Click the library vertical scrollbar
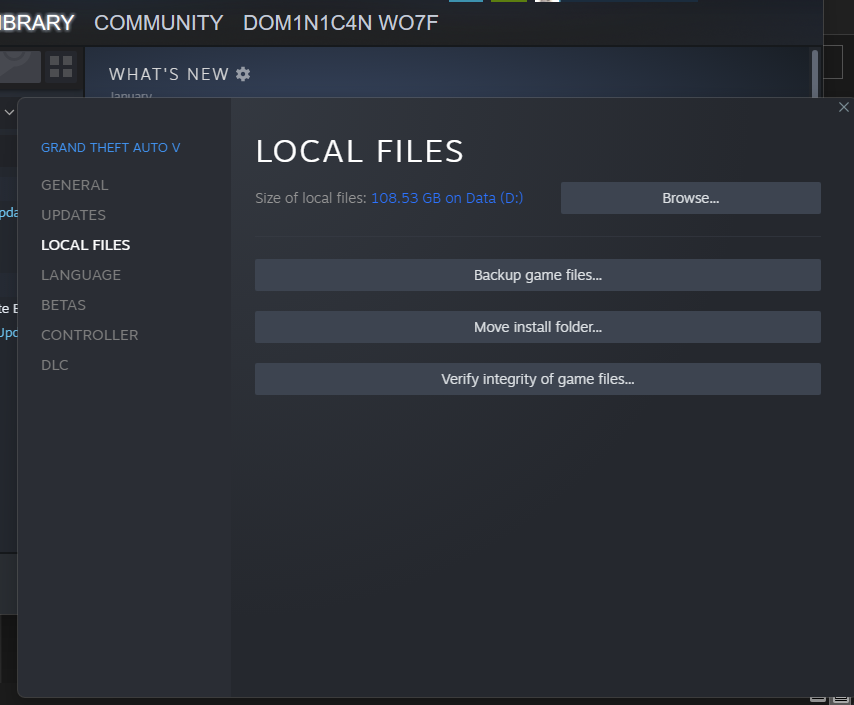The height and width of the screenshot is (705, 854). pyautogui.click(x=815, y=74)
